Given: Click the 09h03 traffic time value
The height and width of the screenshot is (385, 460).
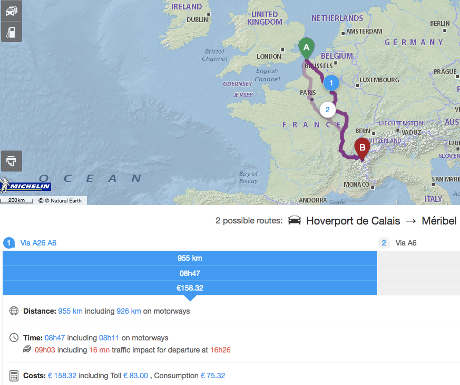Looking at the screenshot, I should coord(45,350).
